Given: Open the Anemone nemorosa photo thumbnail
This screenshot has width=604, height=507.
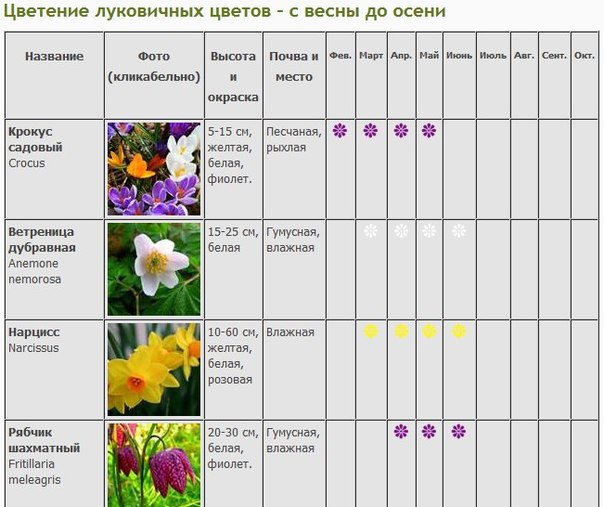Looking at the screenshot, I should click(x=154, y=269).
